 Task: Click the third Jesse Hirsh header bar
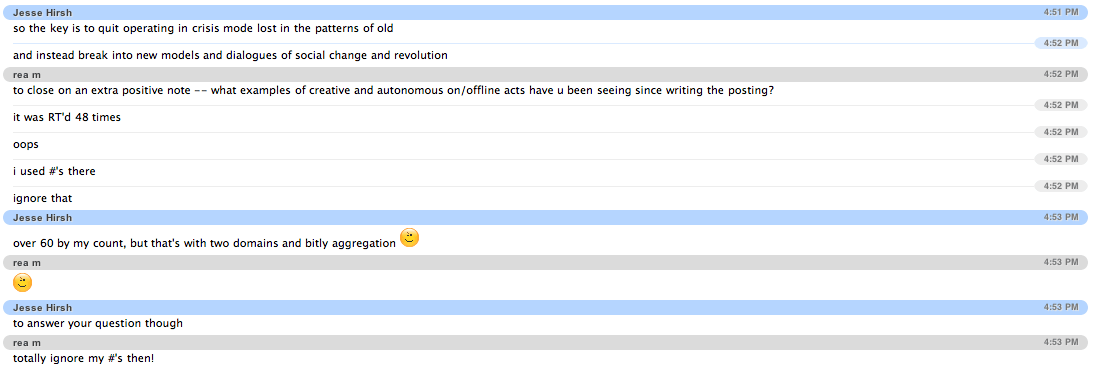[x=546, y=307]
